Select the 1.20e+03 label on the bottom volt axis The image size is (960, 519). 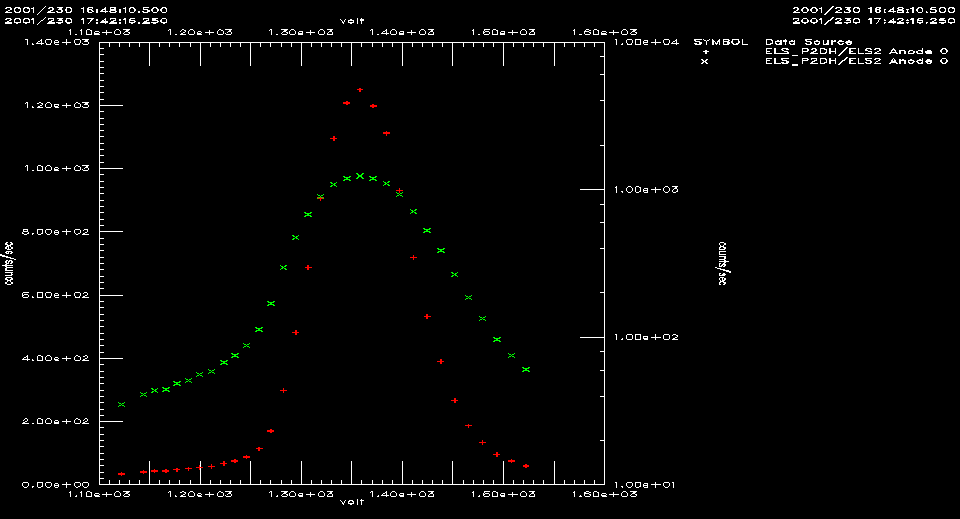pos(200,494)
